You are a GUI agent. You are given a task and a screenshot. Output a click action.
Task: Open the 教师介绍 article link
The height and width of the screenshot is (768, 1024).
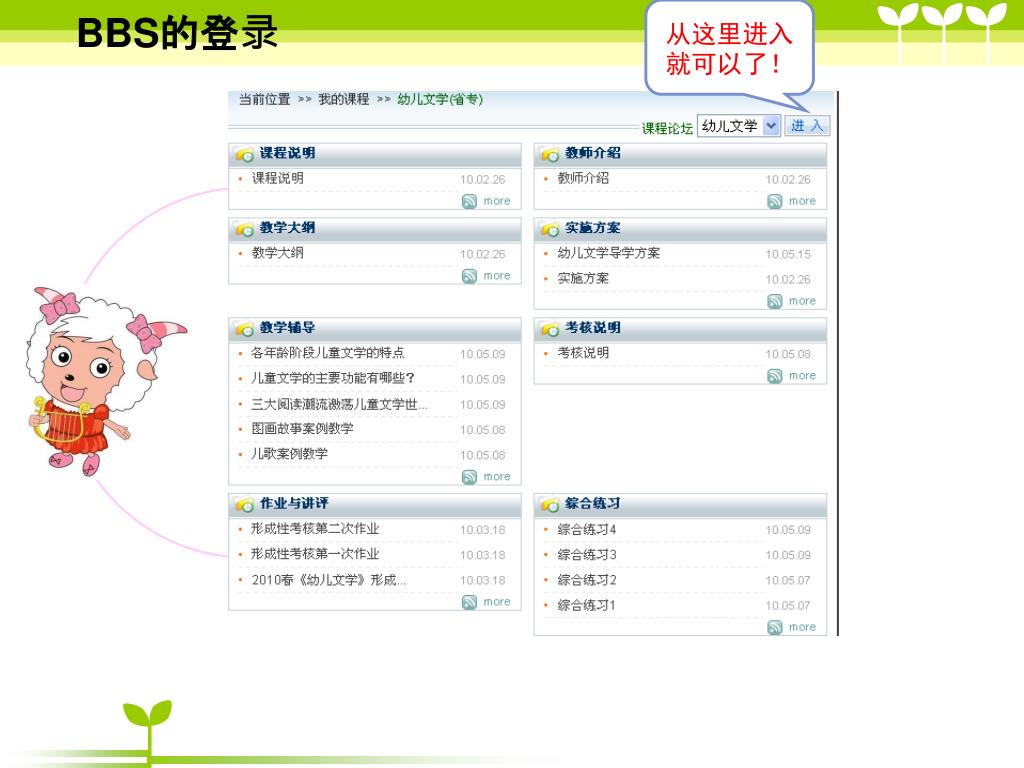[583, 178]
